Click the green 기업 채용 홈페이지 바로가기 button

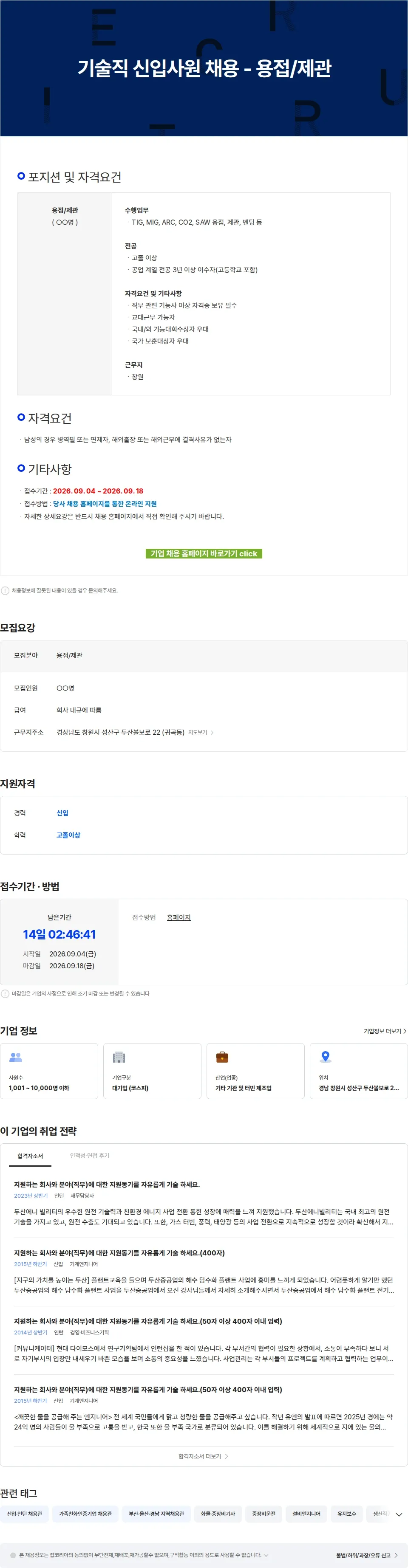click(204, 553)
